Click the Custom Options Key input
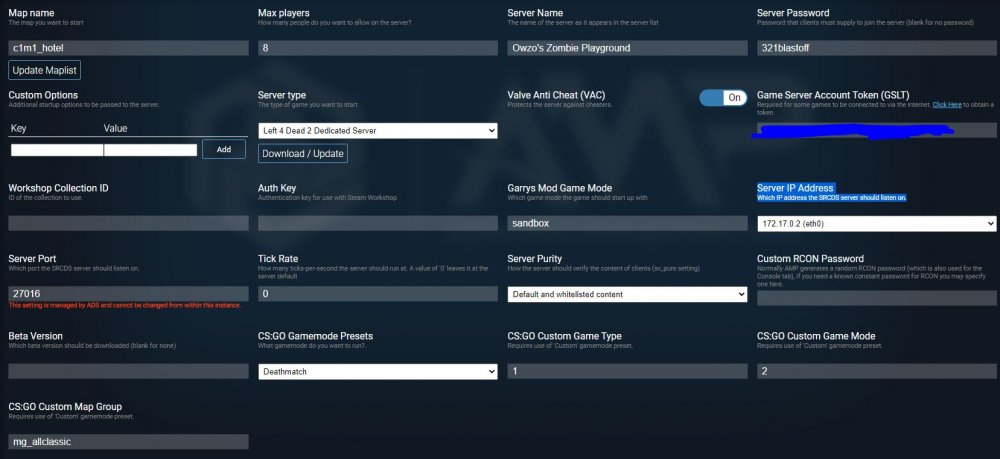Screen dimensions: 1000x459 57,150
